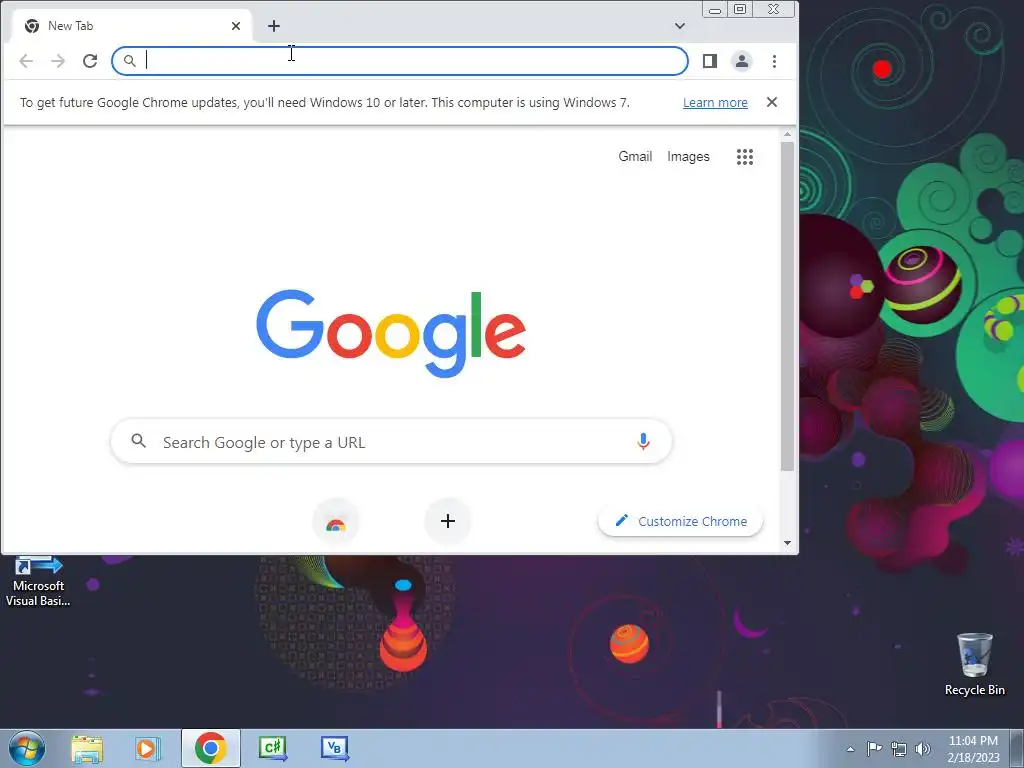Screen dimensions: 1024x768
Task: Click the volume speaker icon
Action: point(923,749)
